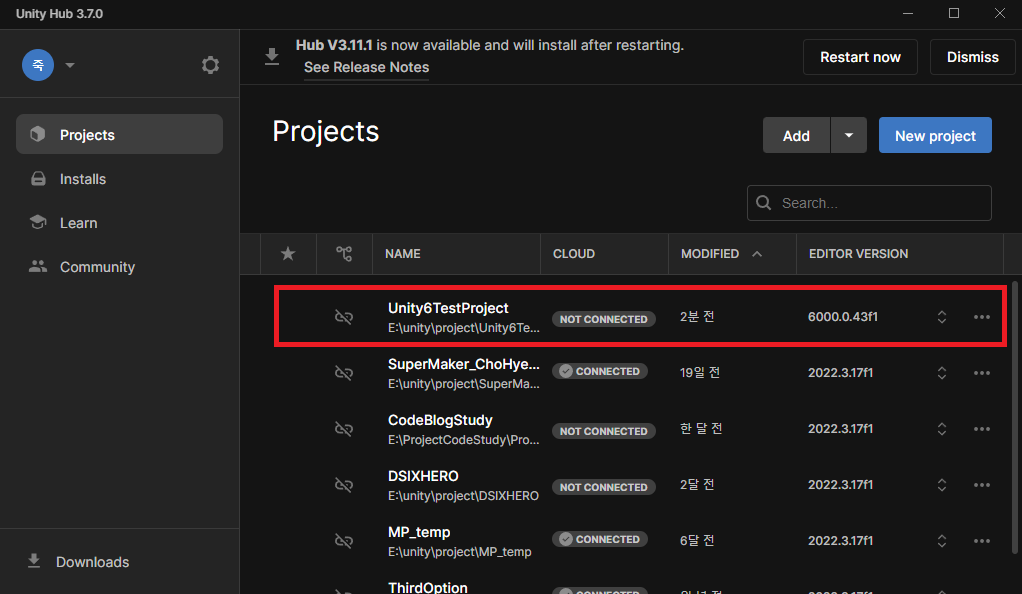The image size is (1022, 594).
Task: Open the DSIXHERO project
Action: 423,476
